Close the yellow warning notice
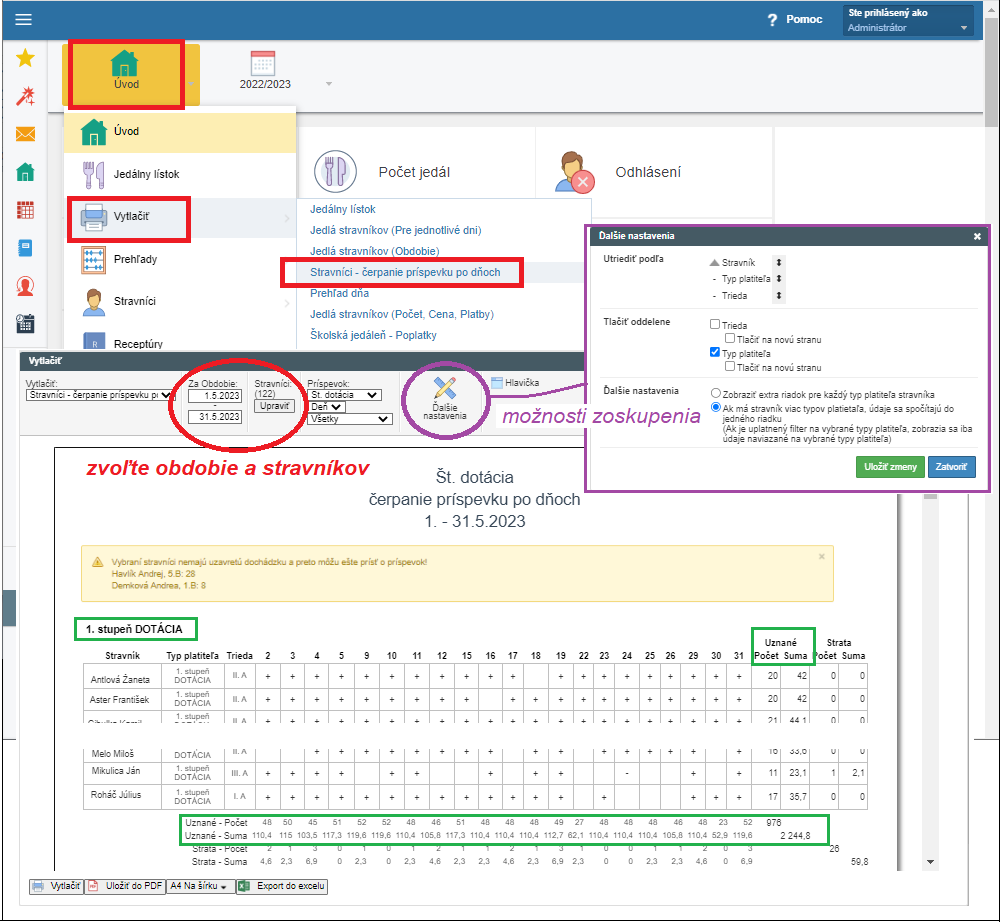 (x=821, y=557)
